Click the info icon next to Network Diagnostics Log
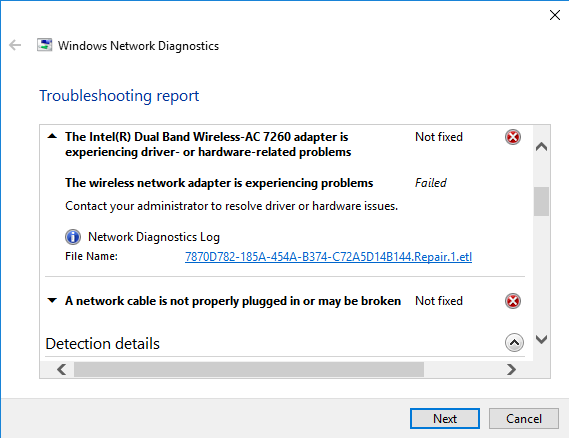Viewport: 569px width, 438px height. click(x=73, y=237)
